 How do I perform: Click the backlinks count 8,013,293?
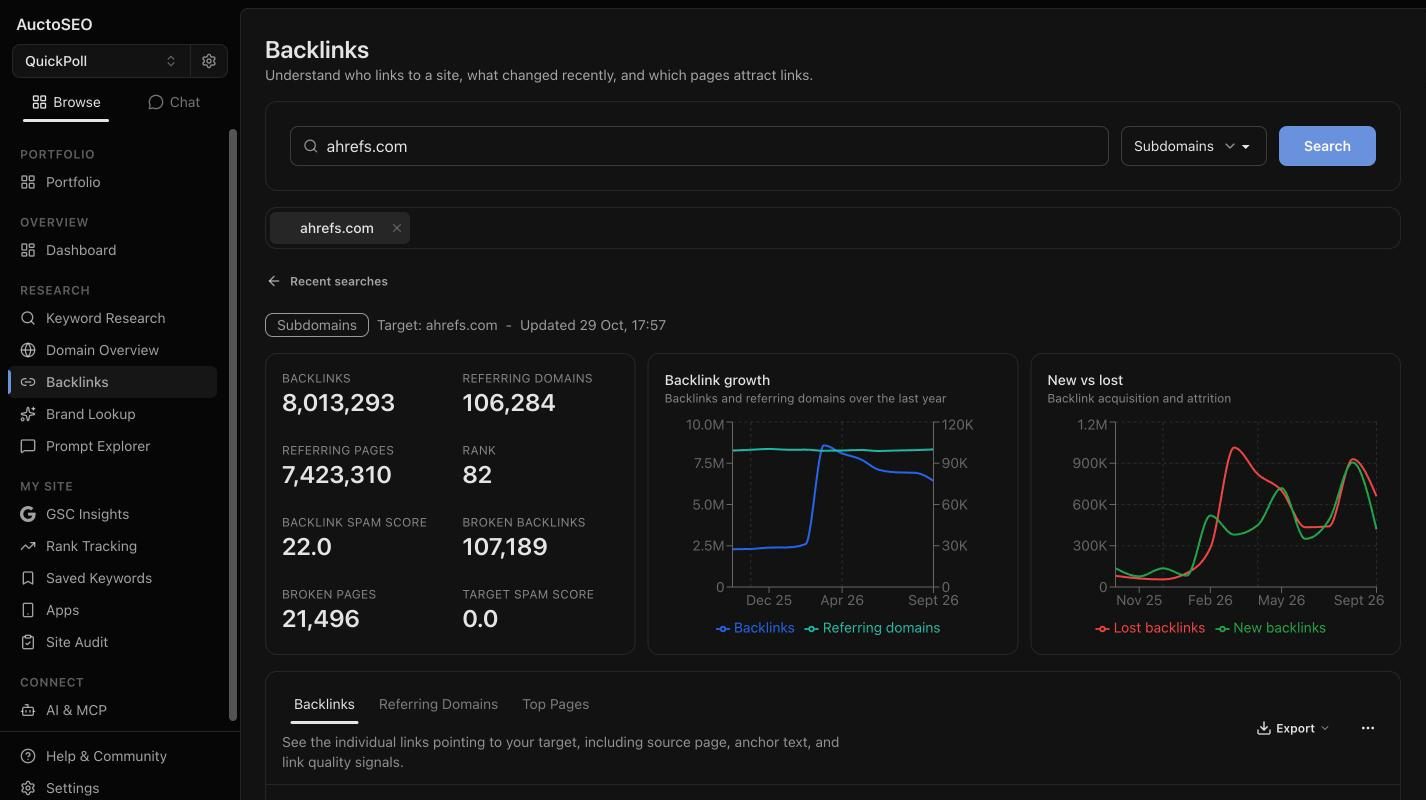pos(338,403)
